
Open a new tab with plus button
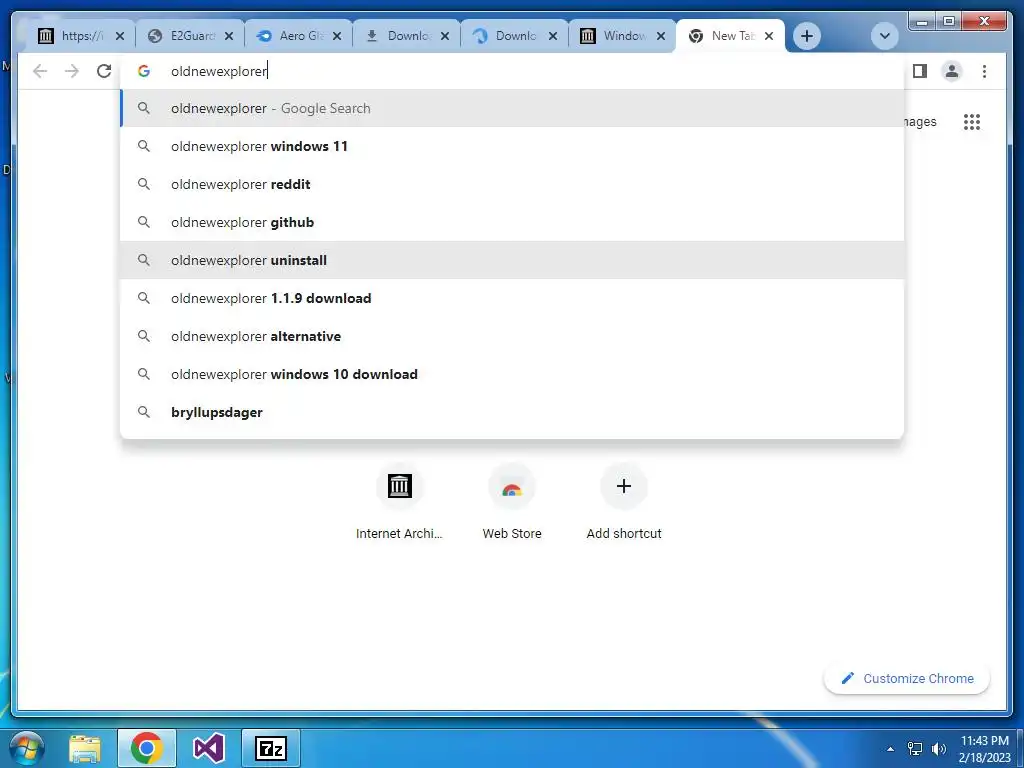807,36
